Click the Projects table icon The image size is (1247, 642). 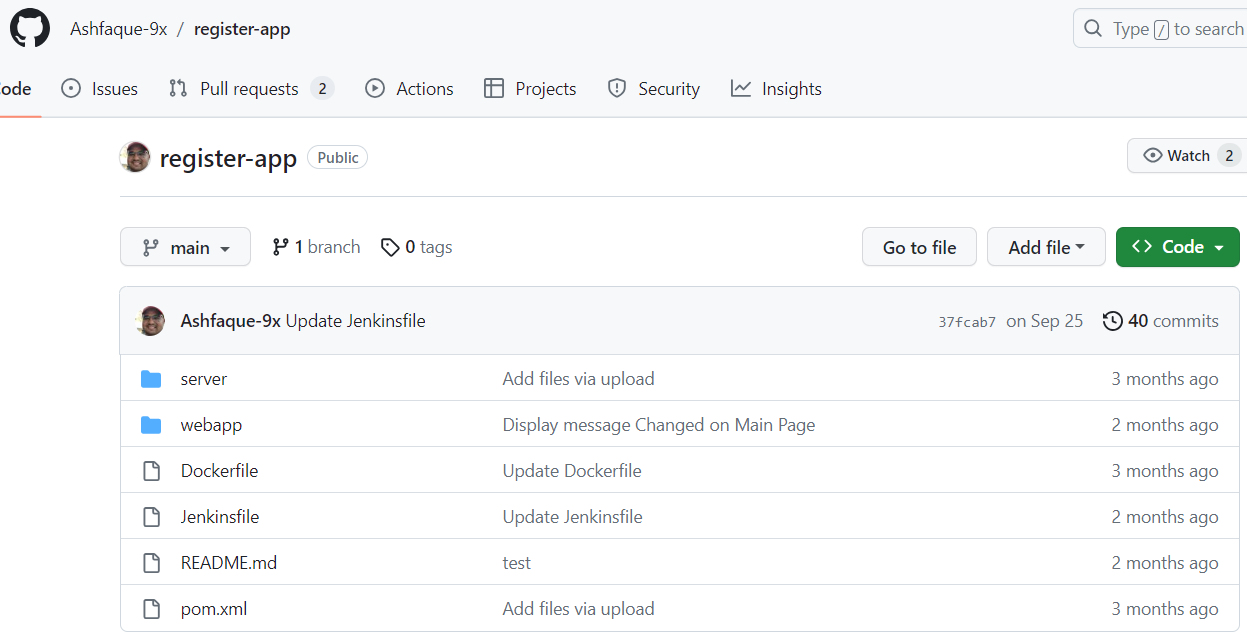pyautogui.click(x=493, y=88)
